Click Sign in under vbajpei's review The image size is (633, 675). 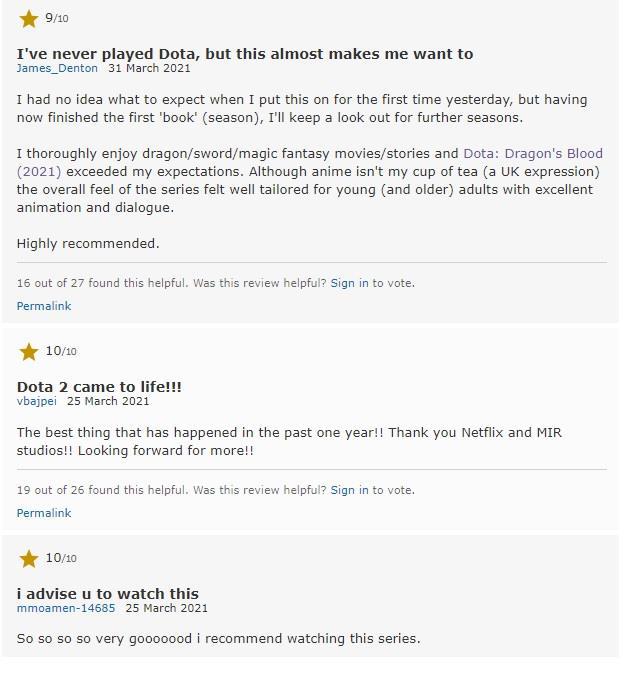[x=349, y=490]
